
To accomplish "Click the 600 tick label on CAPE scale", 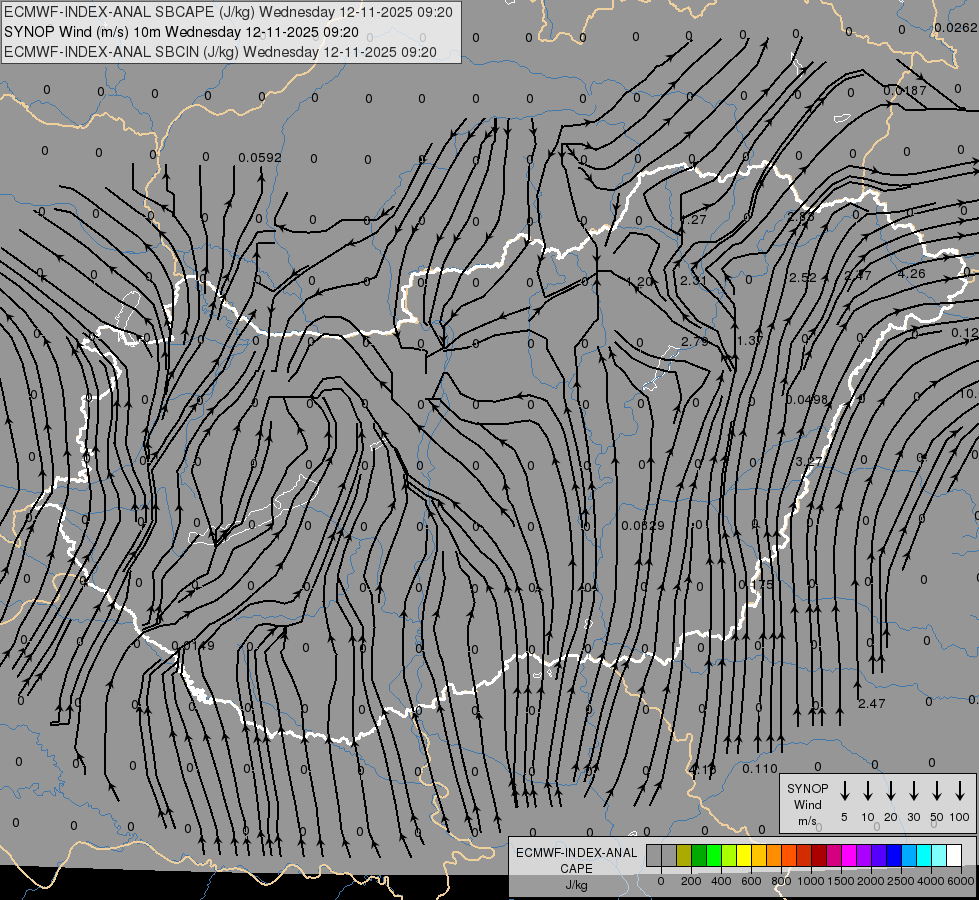I will 751,881.
